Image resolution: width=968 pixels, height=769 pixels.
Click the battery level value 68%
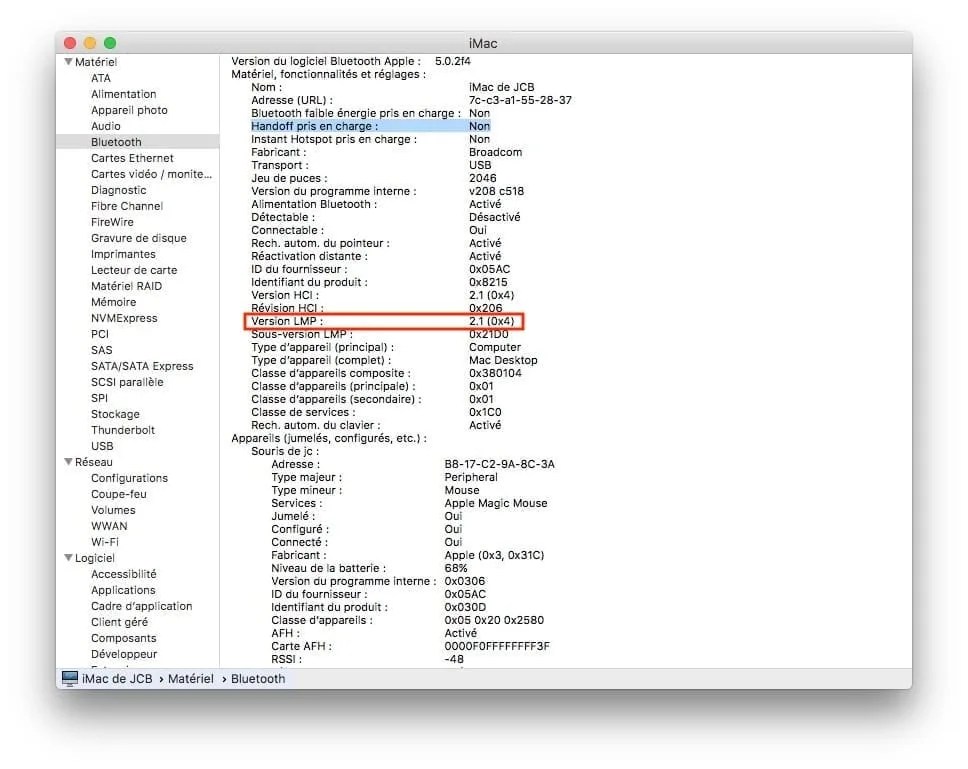456,568
